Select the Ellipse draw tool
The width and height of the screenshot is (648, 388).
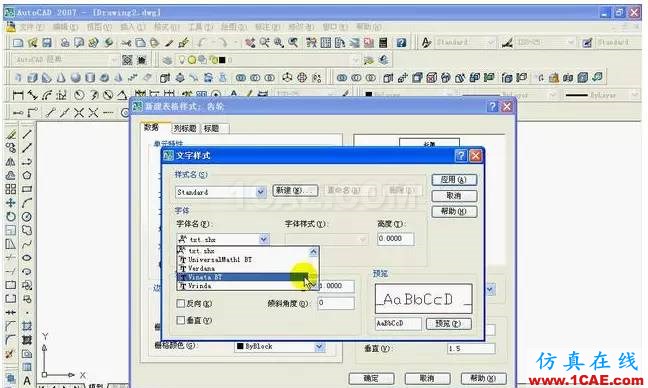[27, 258]
